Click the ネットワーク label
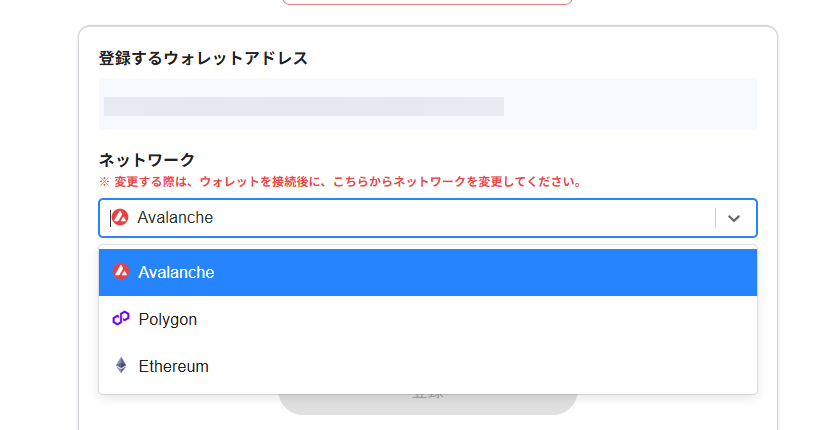This screenshot has width=840, height=430. 147,159
